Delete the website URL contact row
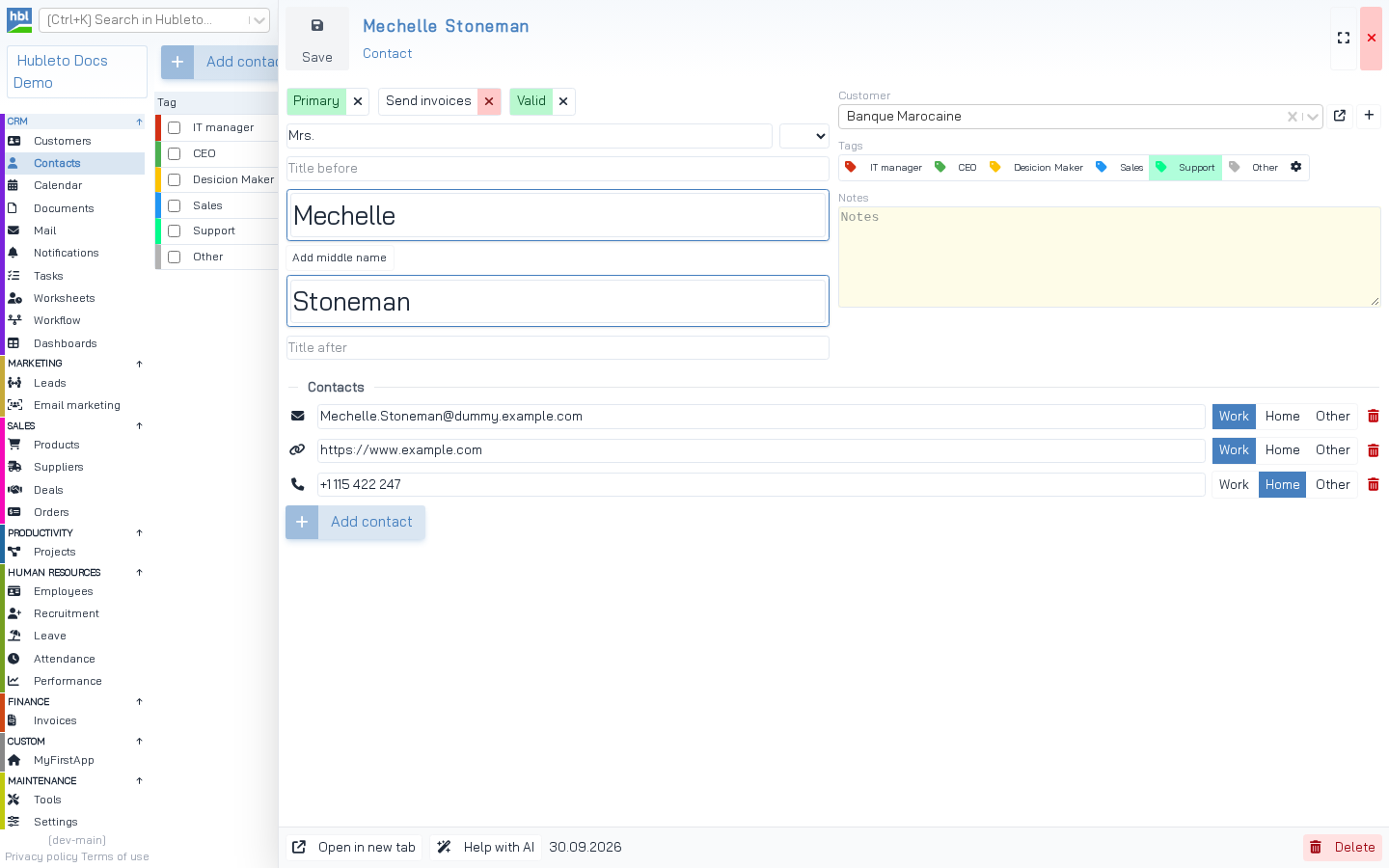The image size is (1389, 868). (1374, 450)
